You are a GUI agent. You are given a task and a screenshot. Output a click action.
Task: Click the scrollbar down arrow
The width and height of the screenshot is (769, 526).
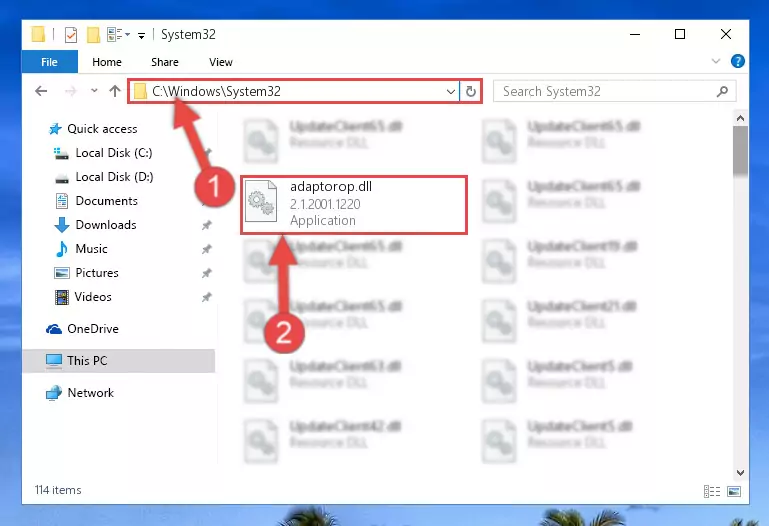tap(741, 473)
